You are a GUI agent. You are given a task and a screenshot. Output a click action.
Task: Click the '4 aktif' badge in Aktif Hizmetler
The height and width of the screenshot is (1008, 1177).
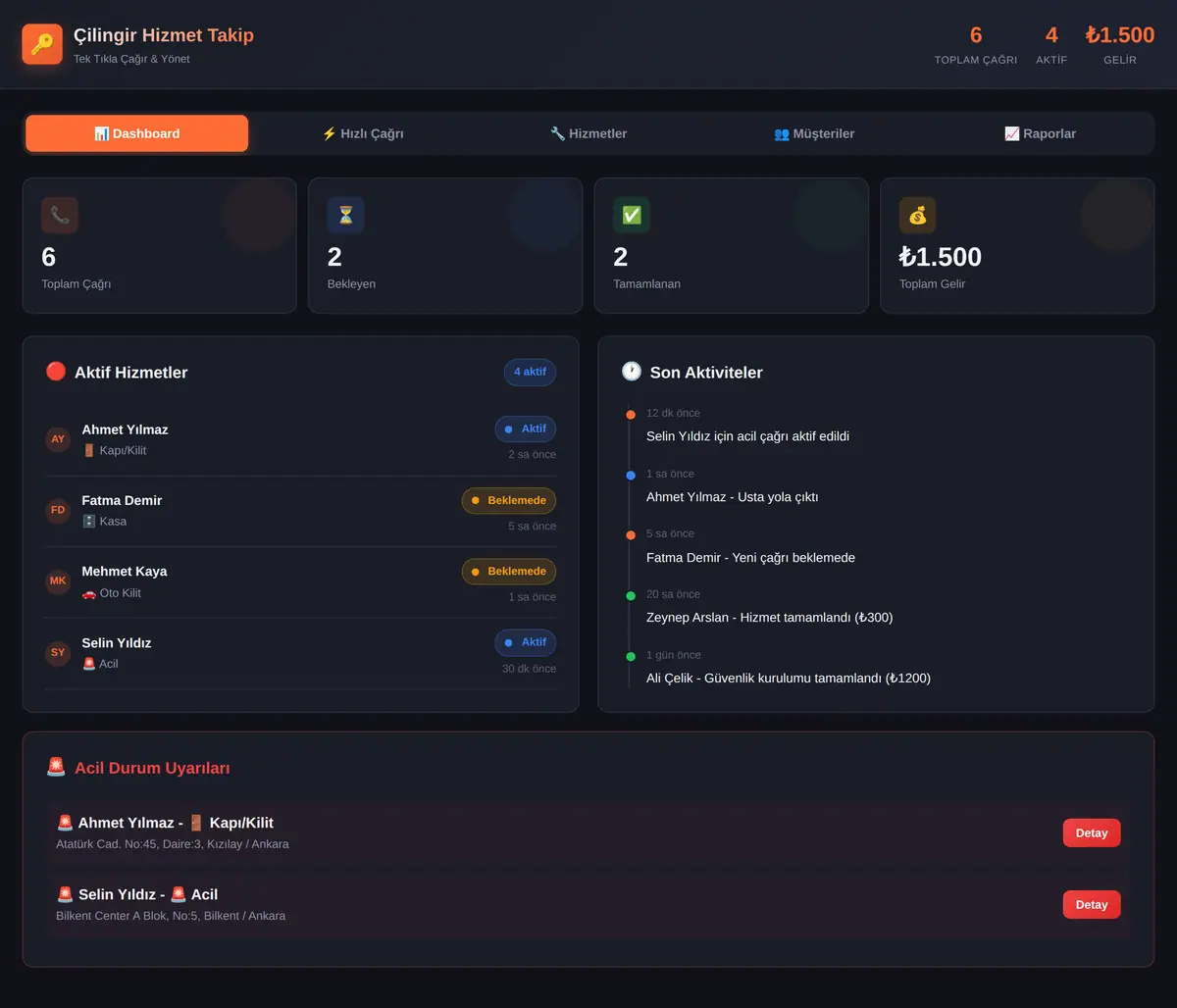click(530, 373)
